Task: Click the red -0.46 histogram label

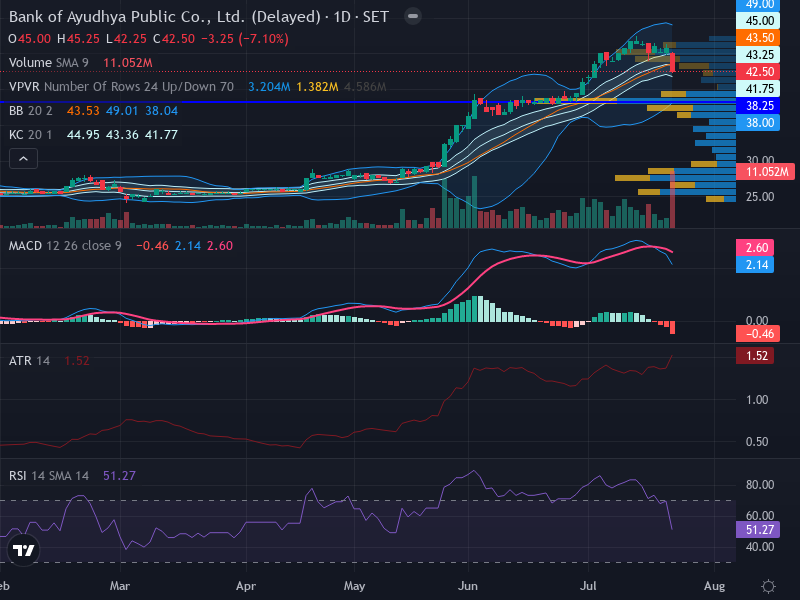Action: 758,334
